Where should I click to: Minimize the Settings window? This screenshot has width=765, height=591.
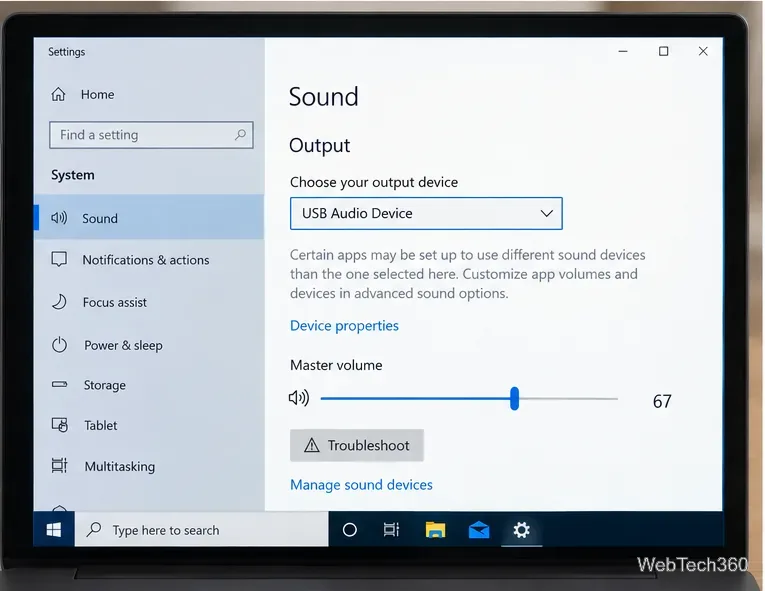tap(623, 51)
